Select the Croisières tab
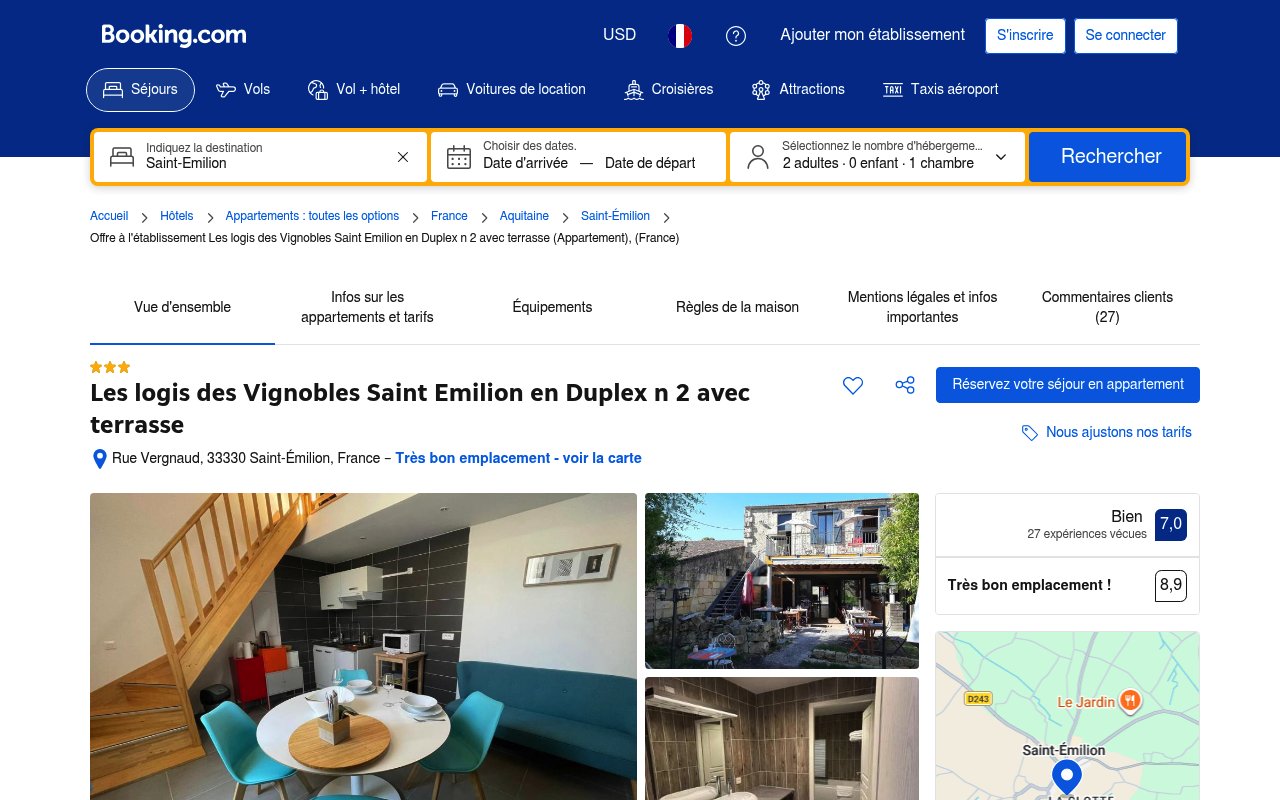The image size is (1280, 800). (x=669, y=89)
